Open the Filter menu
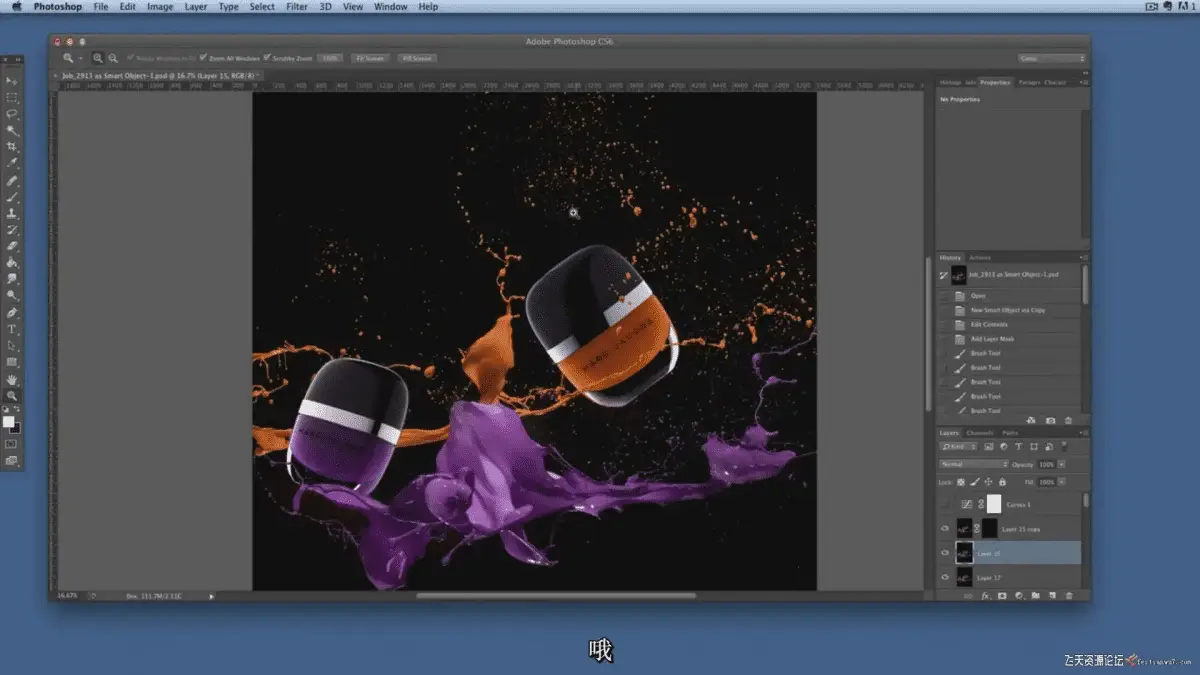The image size is (1200, 675). click(297, 7)
